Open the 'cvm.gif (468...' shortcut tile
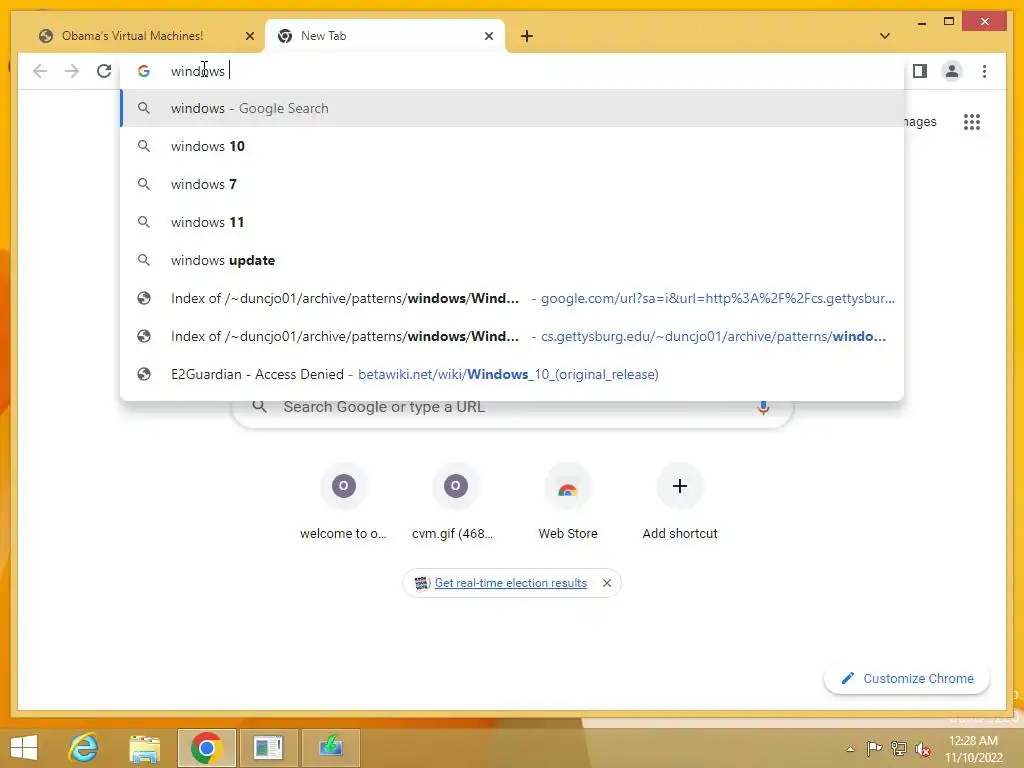The image size is (1024, 768). coord(455,503)
